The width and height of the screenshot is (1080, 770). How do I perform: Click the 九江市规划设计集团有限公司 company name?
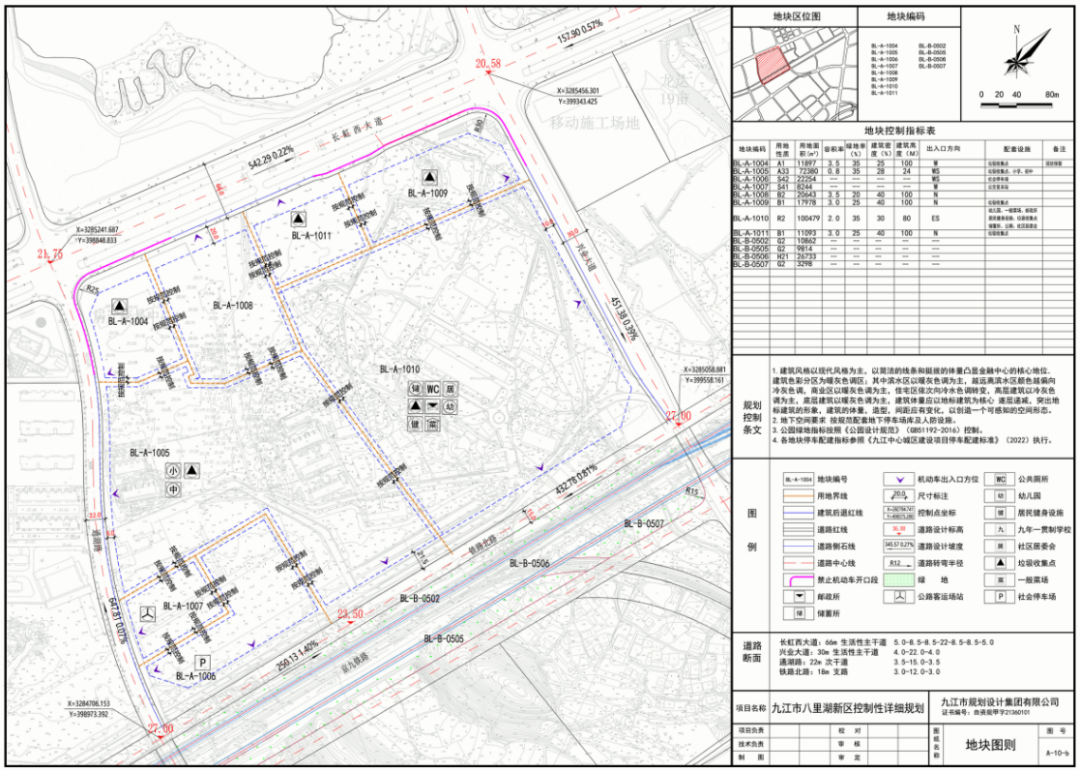click(x=1000, y=702)
